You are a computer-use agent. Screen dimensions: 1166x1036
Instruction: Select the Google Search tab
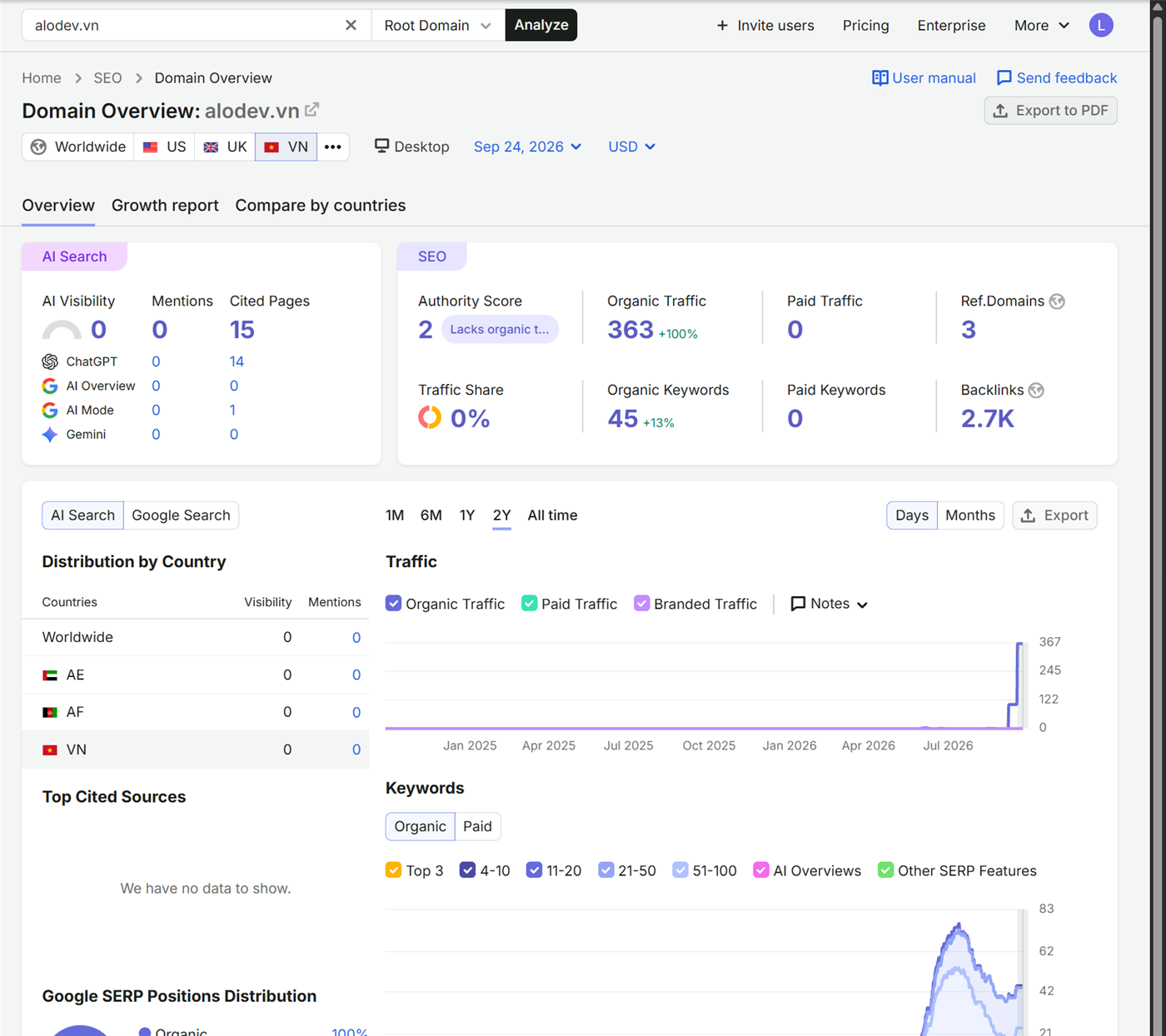coord(181,516)
